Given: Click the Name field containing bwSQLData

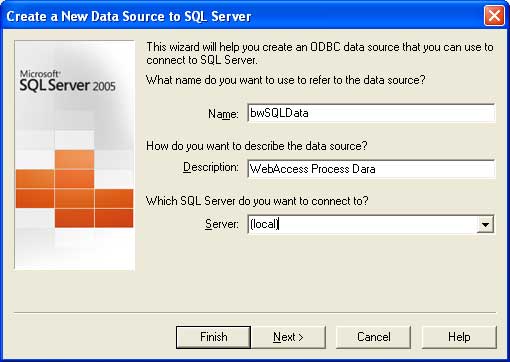Looking at the screenshot, I should [371, 113].
